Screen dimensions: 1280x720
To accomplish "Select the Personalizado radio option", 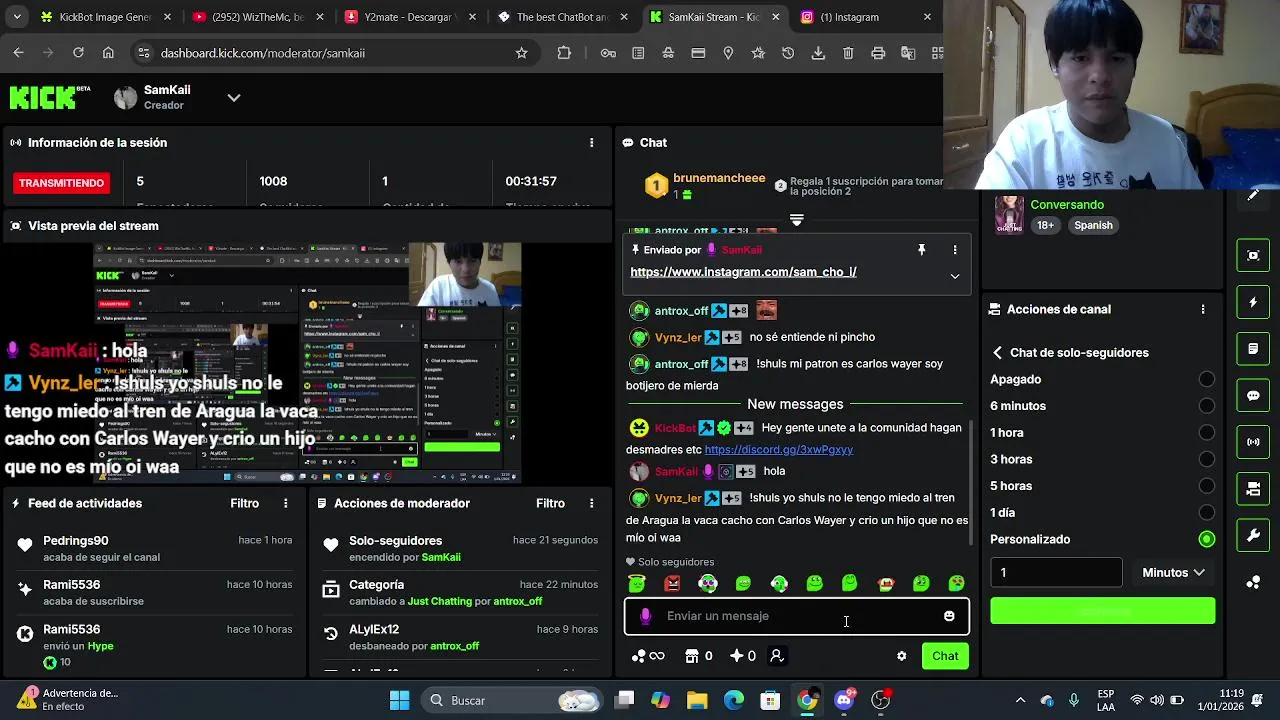I will pos(1207,539).
